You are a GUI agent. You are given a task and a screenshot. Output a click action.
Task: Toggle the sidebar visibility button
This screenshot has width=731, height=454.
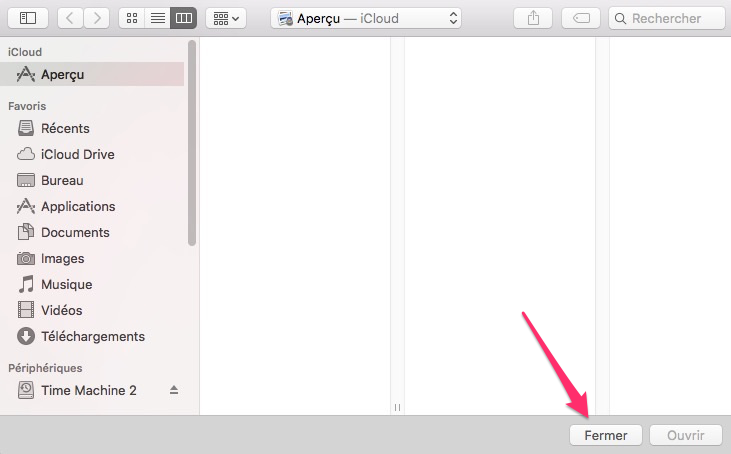point(28,18)
